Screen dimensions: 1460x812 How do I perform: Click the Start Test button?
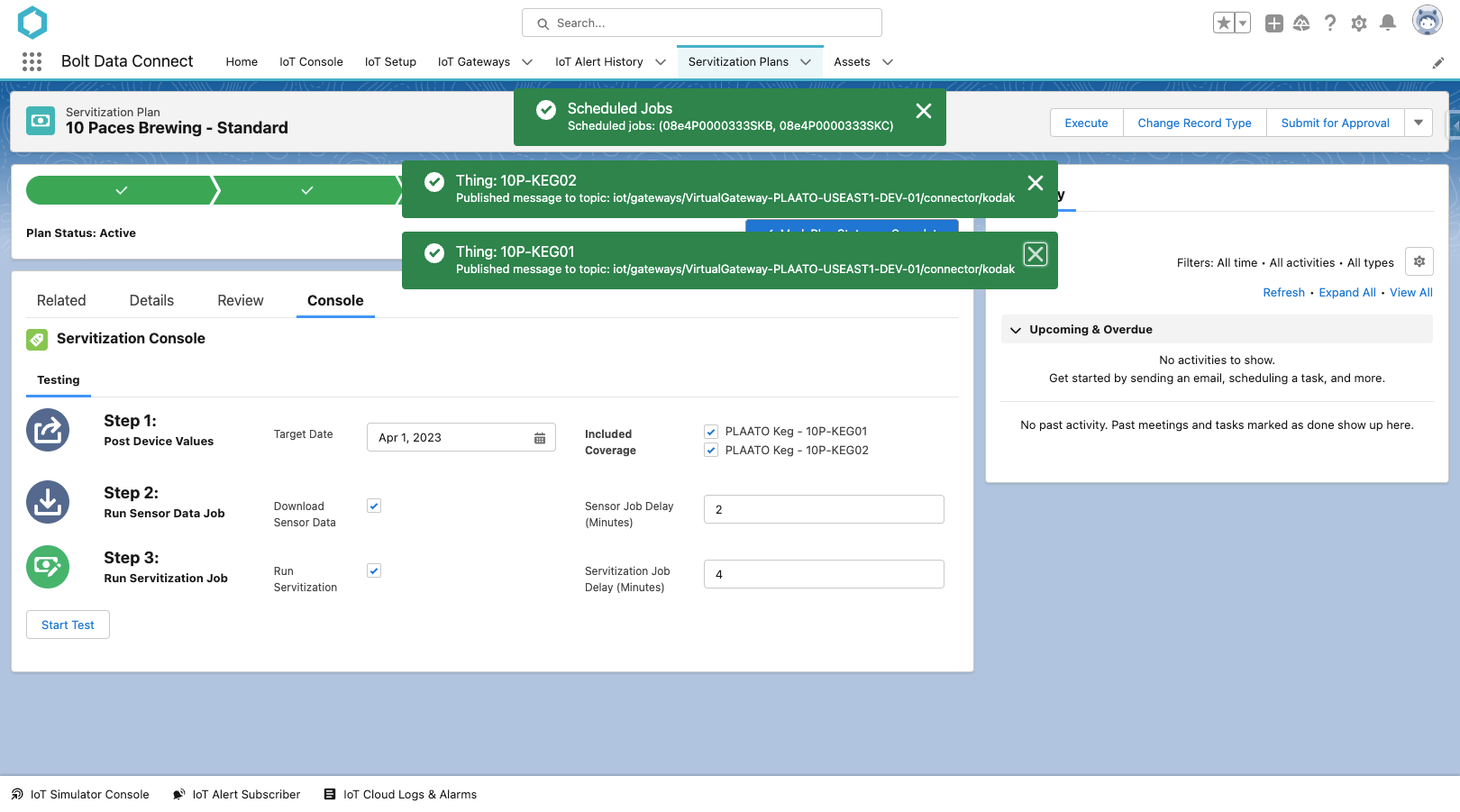pos(68,625)
